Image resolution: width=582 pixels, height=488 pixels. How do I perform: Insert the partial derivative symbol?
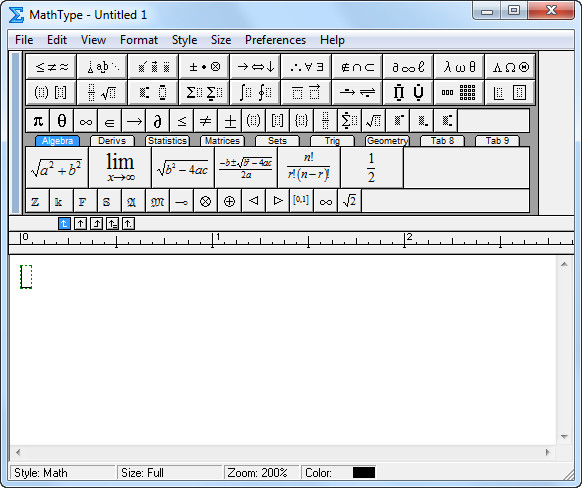click(x=158, y=121)
